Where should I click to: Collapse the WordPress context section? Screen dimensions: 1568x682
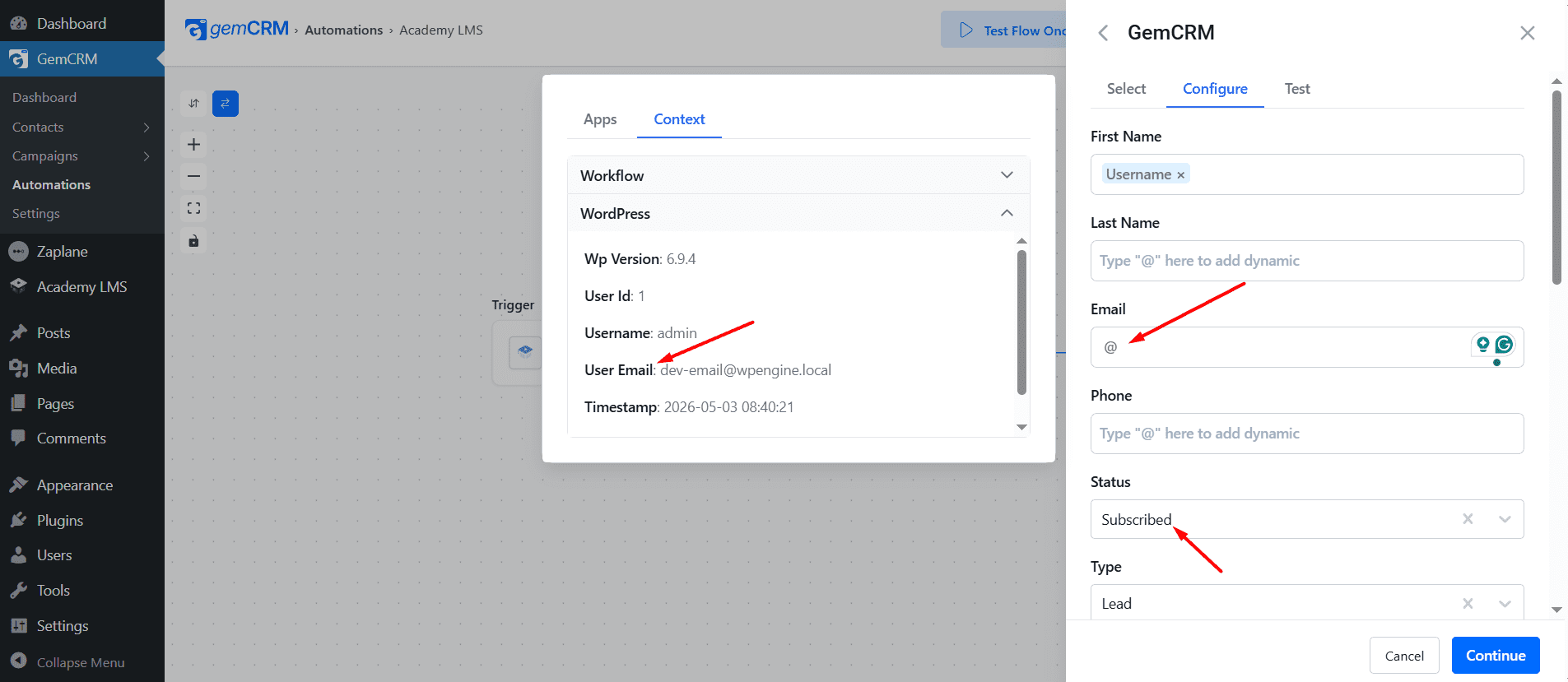coord(798,213)
